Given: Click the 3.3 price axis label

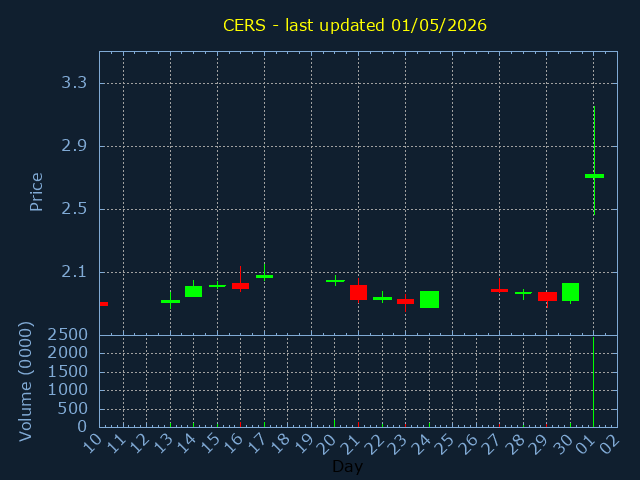Looking at the screenshot, I should coord(74,83).
